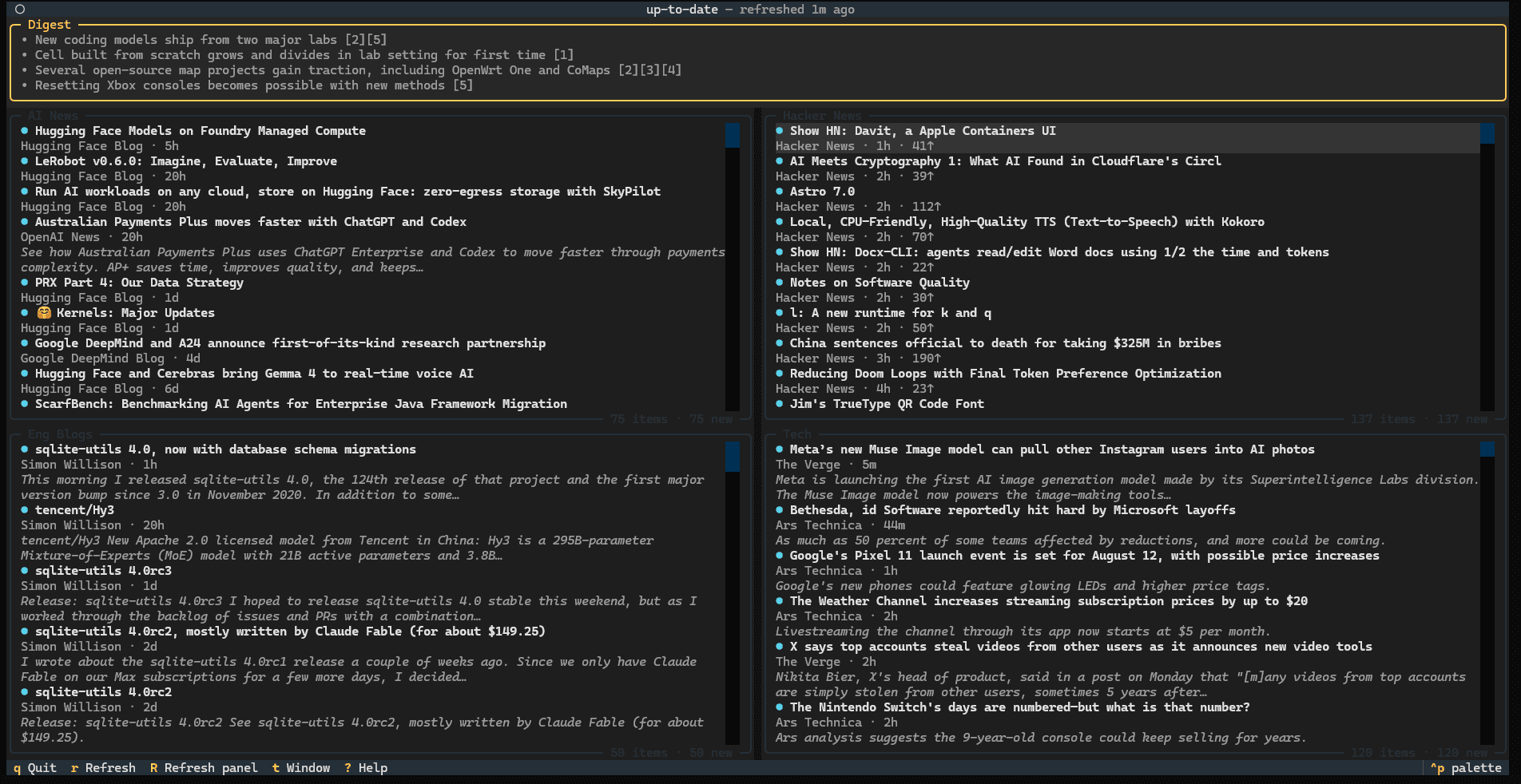Open the command palette
This screenshot has height=784, width=1521.
click(x=1466, y=768)
